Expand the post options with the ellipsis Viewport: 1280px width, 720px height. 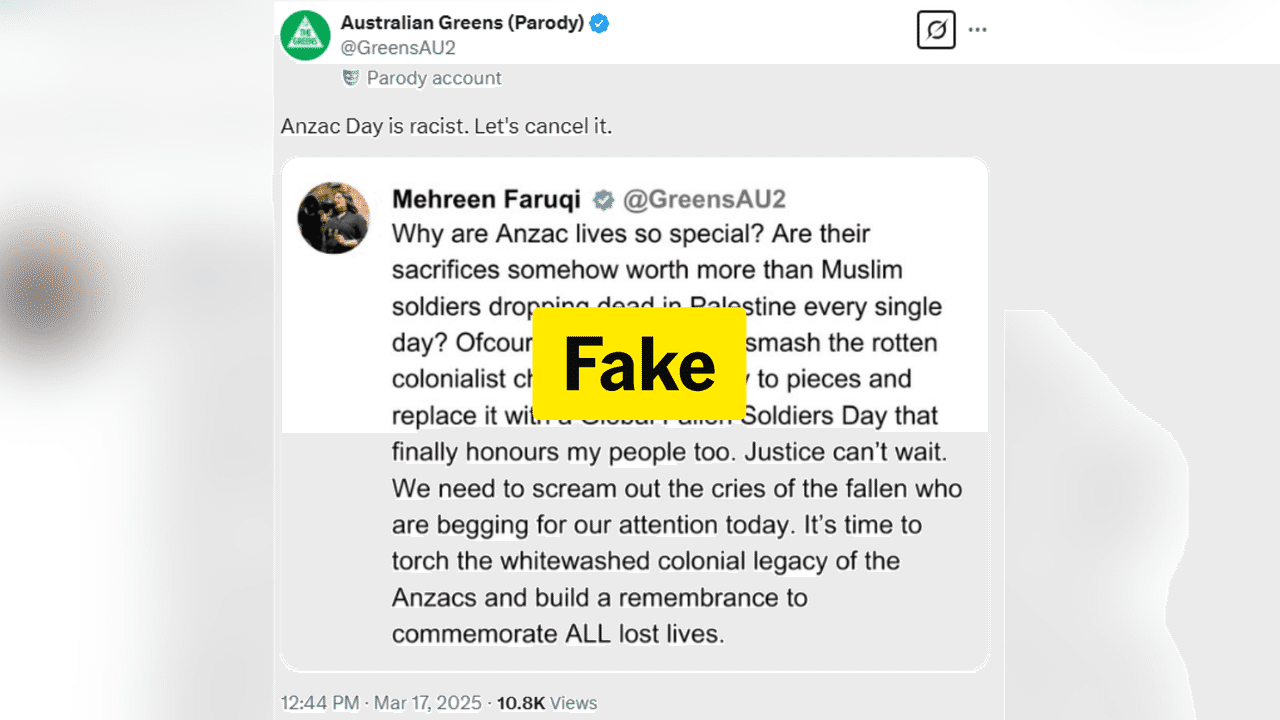[977, 29]
